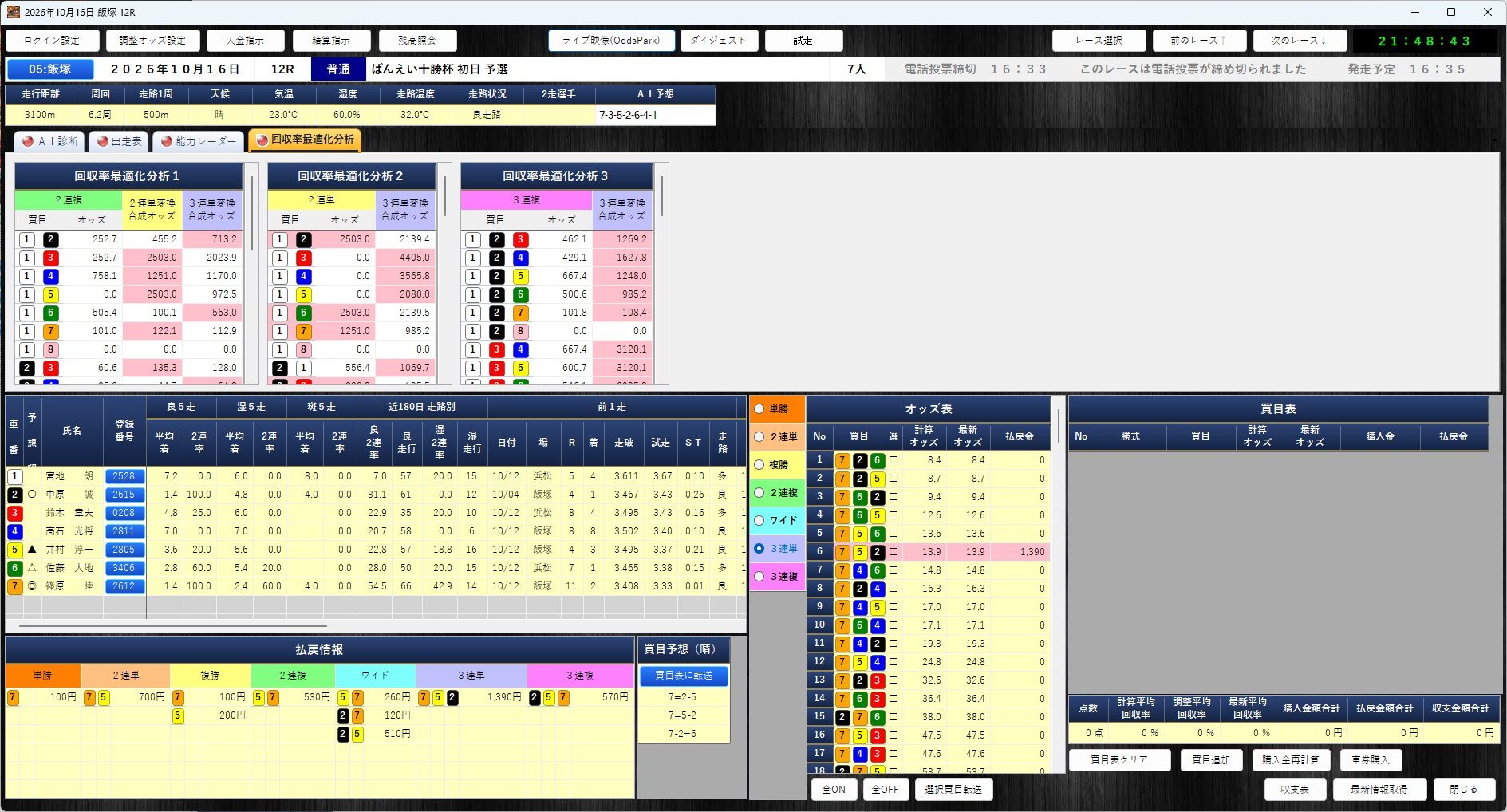1507x812 pixels.
Task: Click registration number 2528 badge
Action: point(124,476)
